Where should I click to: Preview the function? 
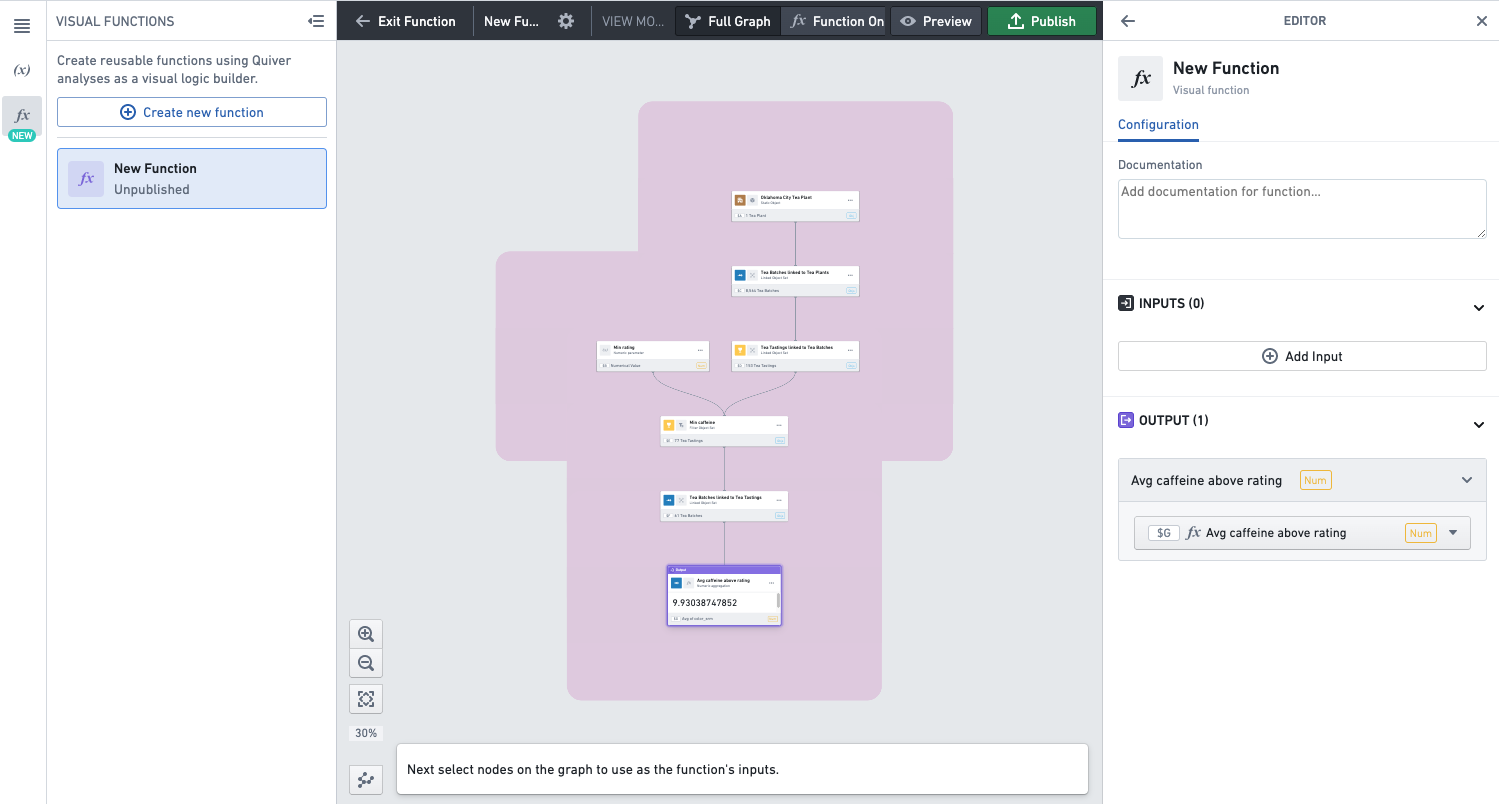click(x=936, y=21)
